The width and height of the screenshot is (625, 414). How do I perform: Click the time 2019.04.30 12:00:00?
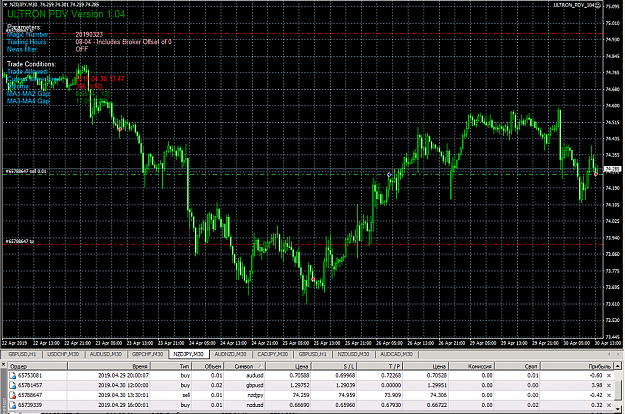pyautogui.click(x=123, y=385)
